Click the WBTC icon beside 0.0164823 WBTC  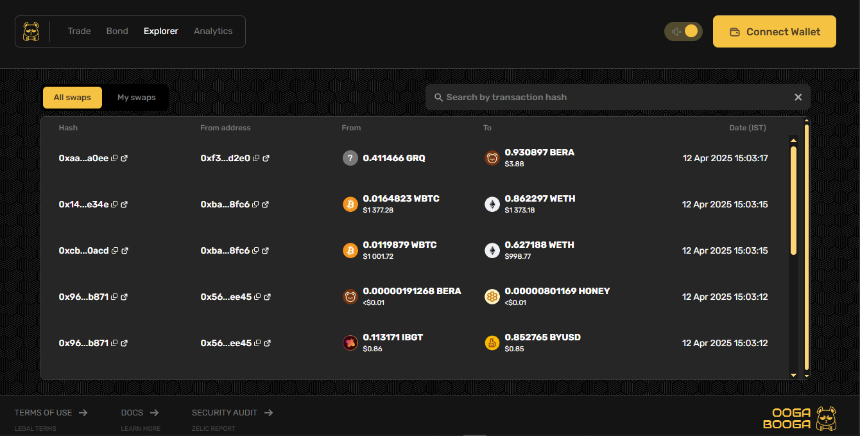(x=350, y=204)
